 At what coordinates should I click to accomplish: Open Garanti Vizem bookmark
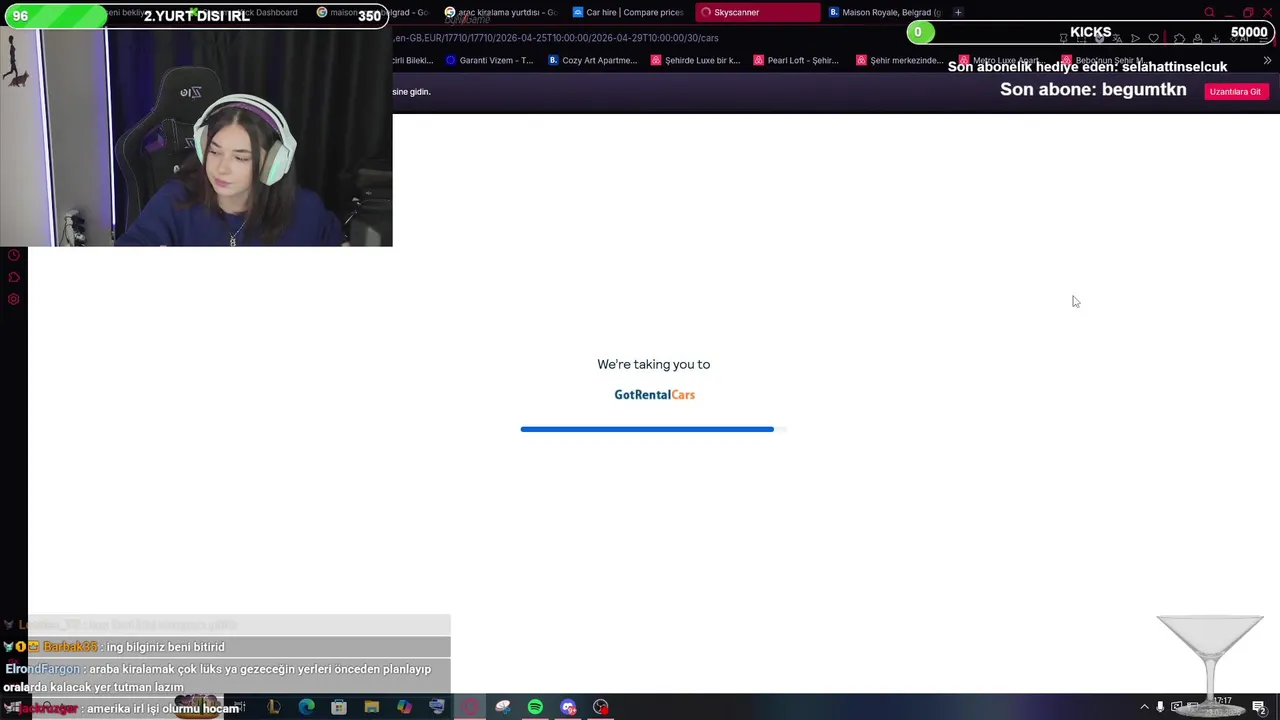tap(490, 60)
